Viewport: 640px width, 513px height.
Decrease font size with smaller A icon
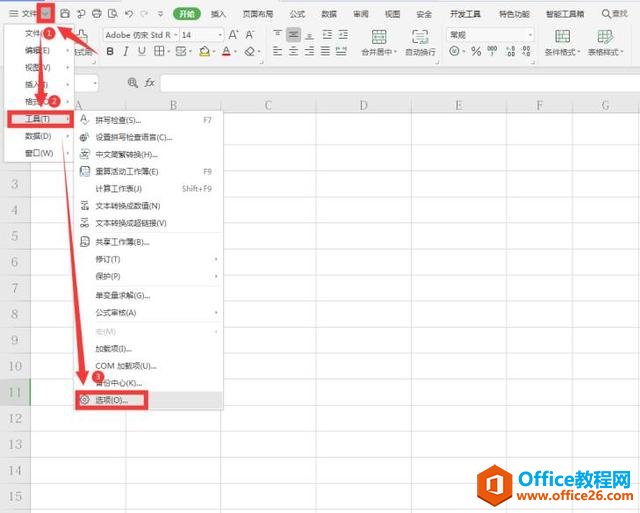250,35
